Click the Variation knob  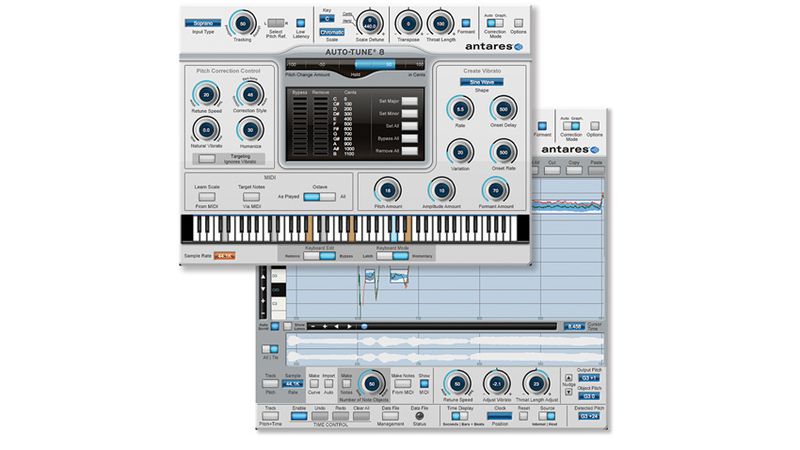tap(460, 152)
